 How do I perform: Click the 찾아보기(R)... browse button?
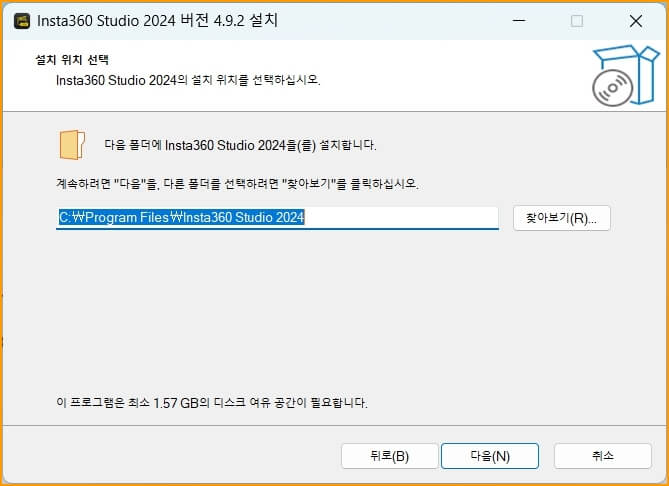[561, 218]
